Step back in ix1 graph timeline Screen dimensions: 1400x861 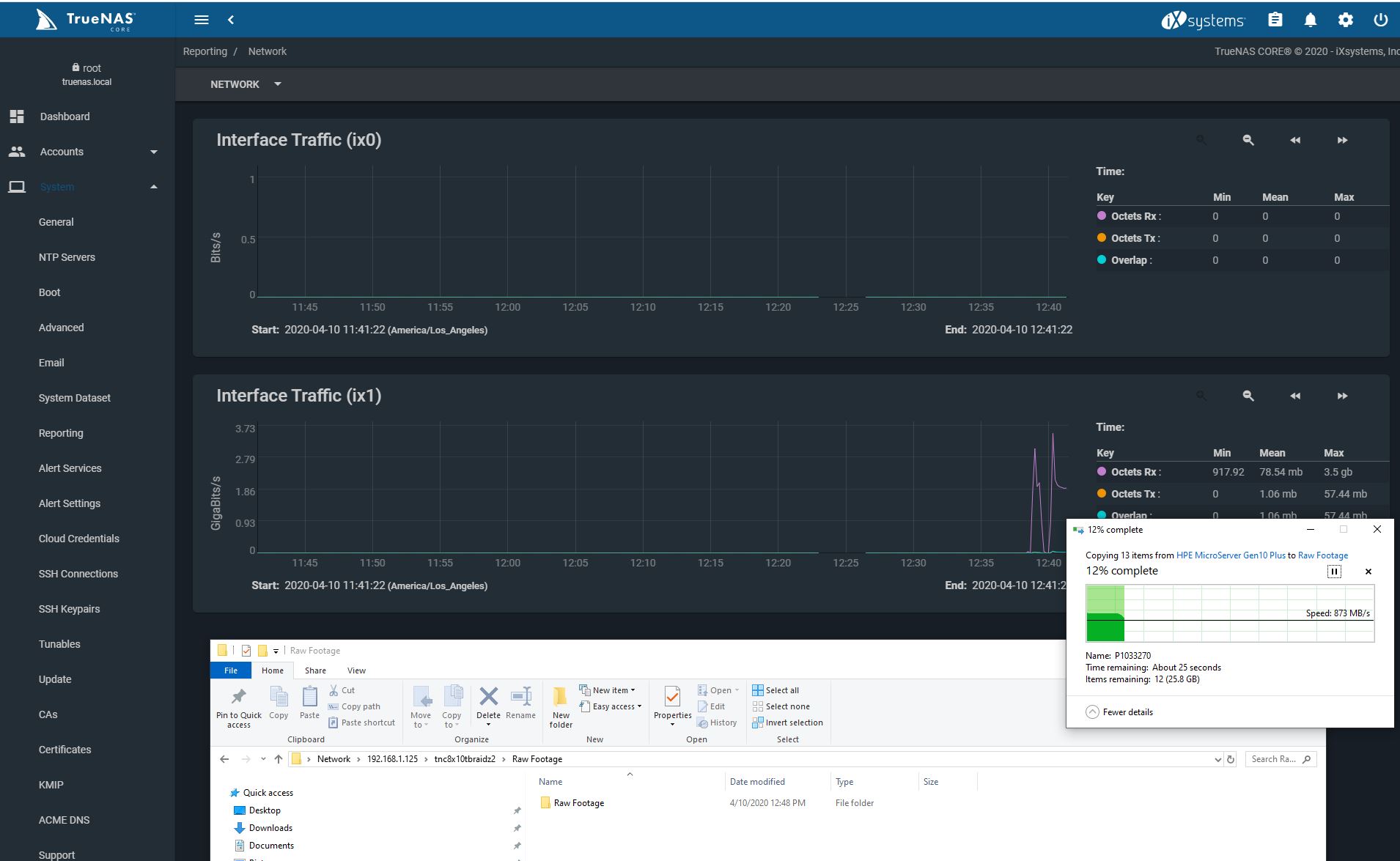tap(1294, 396)
